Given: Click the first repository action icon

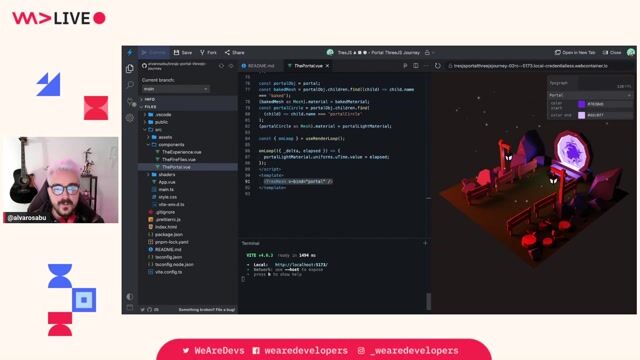Looking at the screenshot, I should [x=221, y=66].
